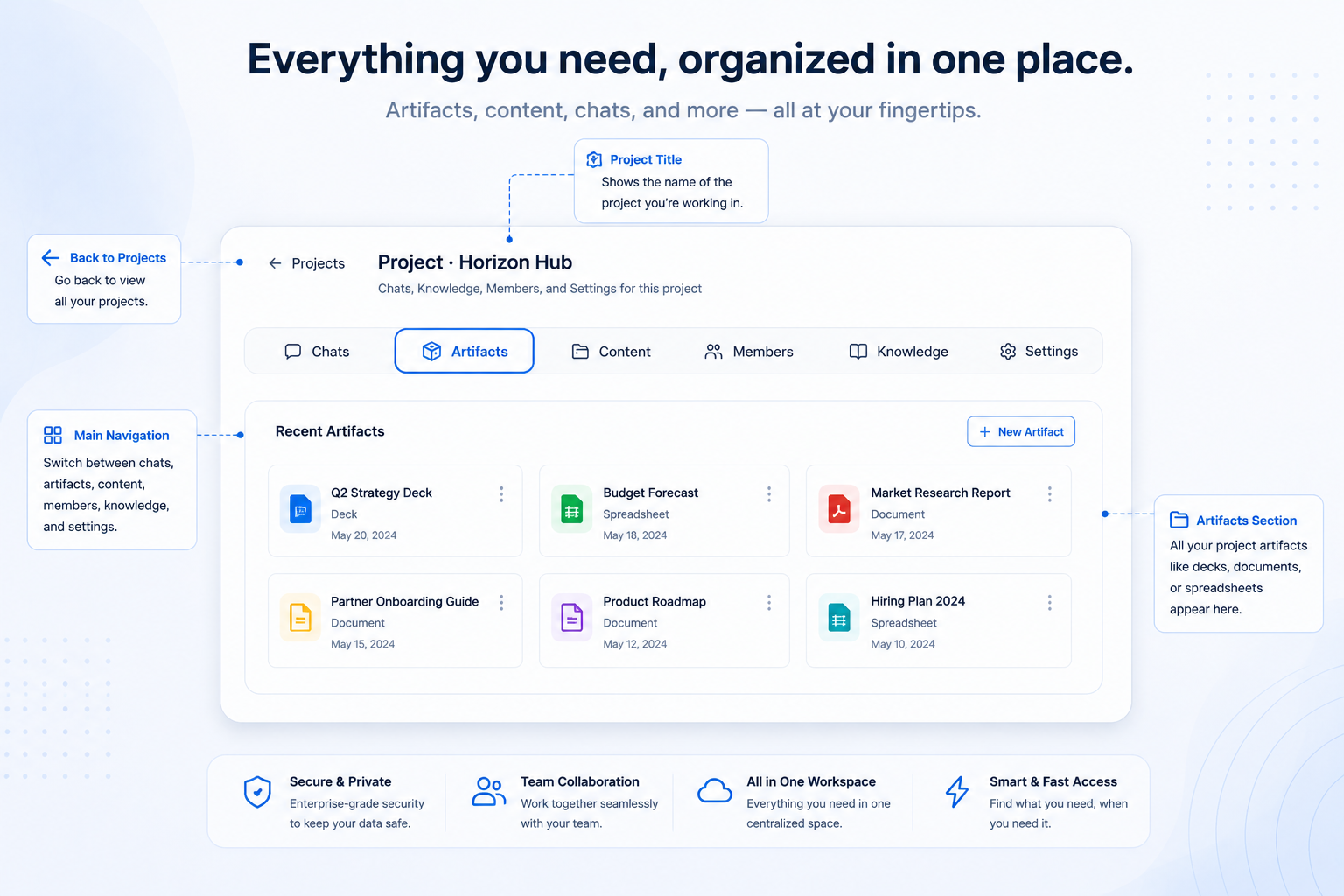Click the May 10, 2024 date
Image resolution: width=1344 pixels, height=896 pixels.
[903, 644]
